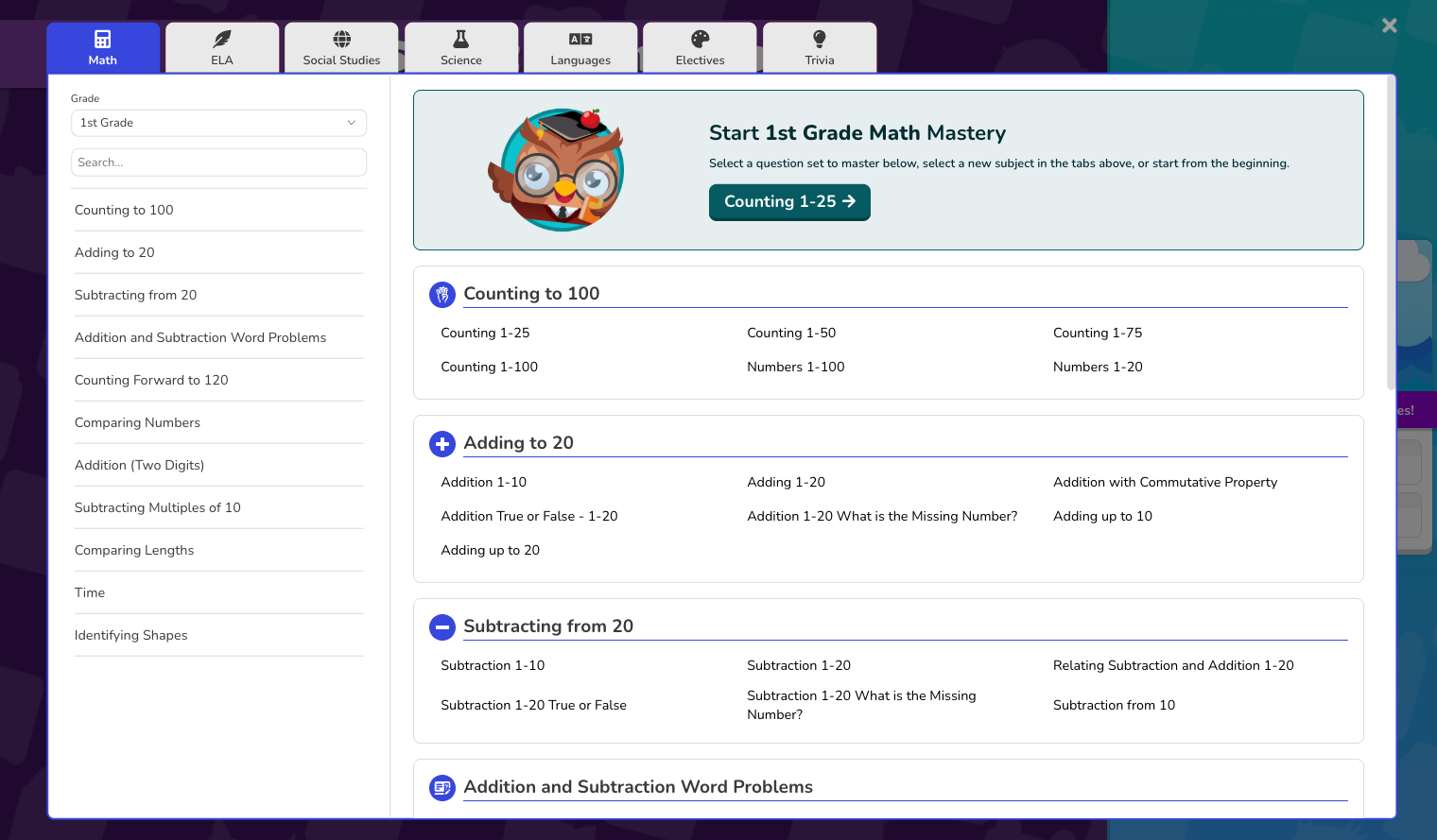Screen dimensions: 1437x840
Task: Open the Grade dropdown
Action: coord(218,123)
